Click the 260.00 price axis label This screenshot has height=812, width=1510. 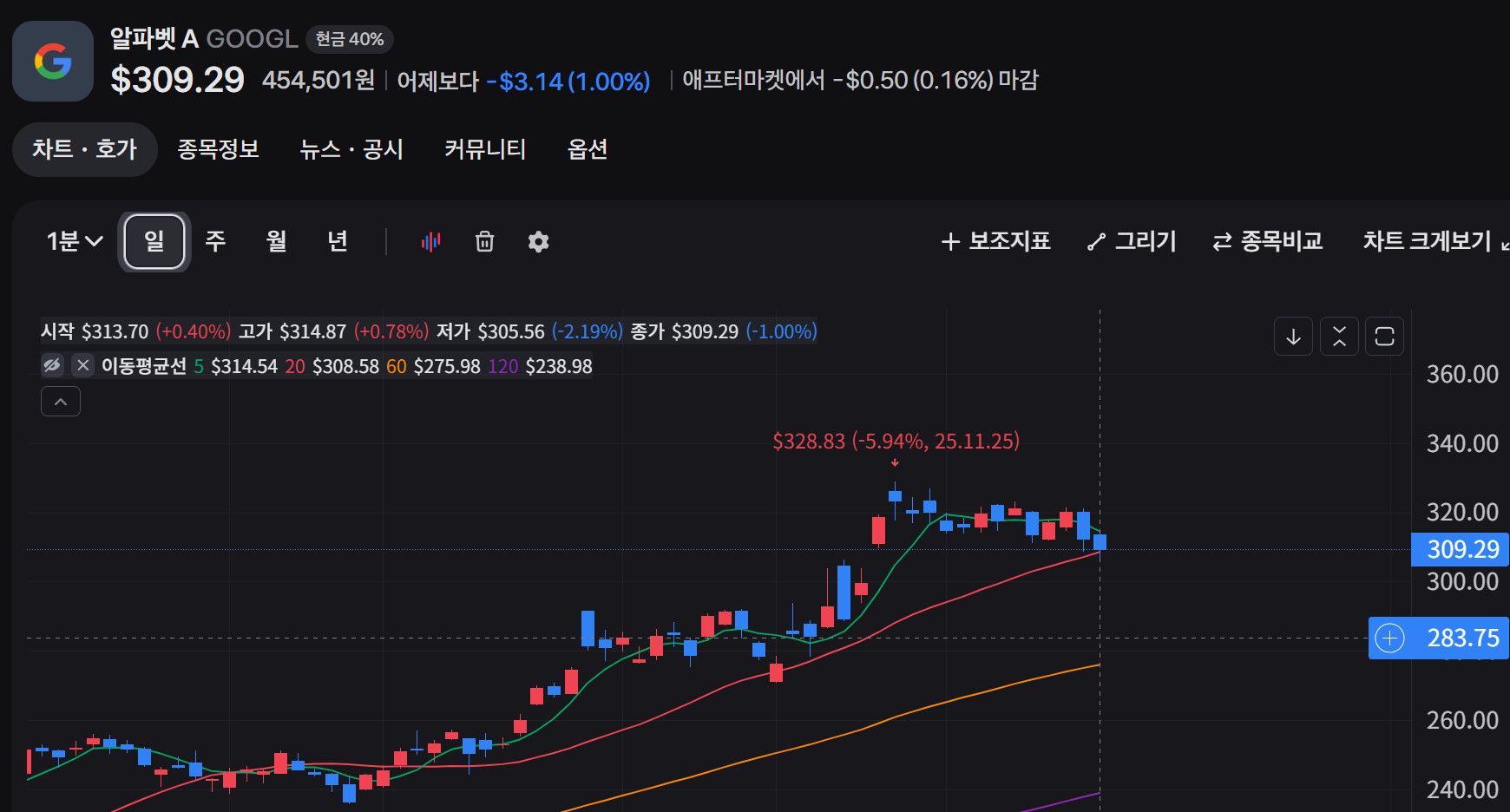point(1462,721)
